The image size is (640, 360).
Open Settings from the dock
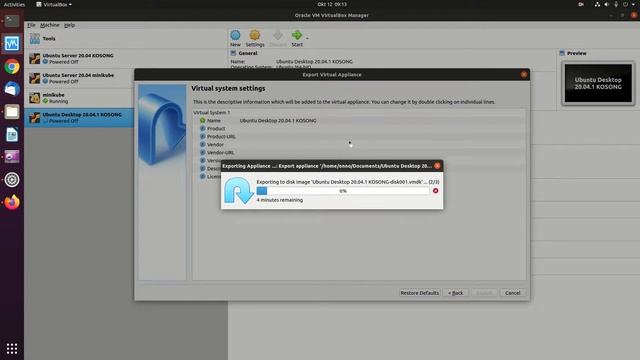tap(12, 180)
